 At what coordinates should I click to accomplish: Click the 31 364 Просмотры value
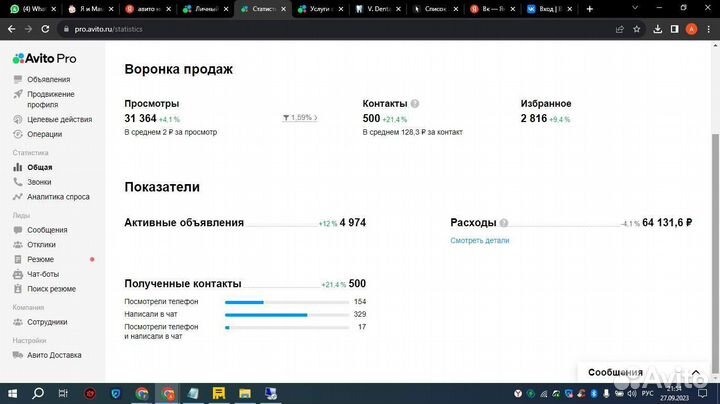pyautogui.click(x=141, y=118)
